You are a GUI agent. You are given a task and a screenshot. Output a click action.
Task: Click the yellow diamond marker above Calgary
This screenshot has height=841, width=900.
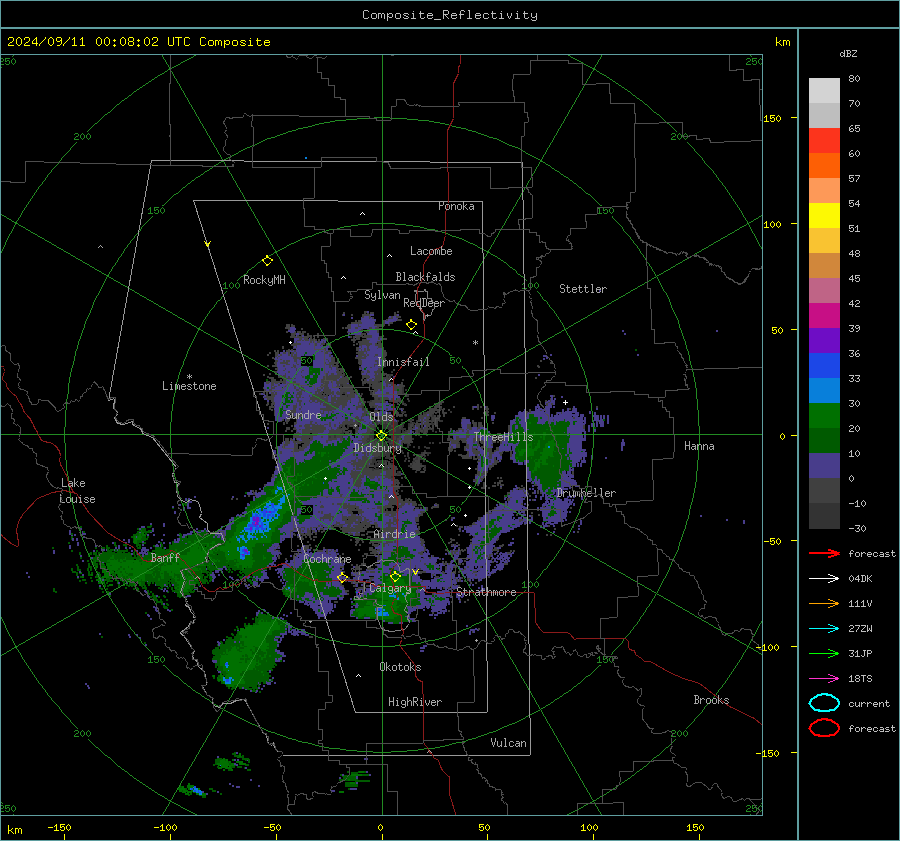(x=395, y=576)
